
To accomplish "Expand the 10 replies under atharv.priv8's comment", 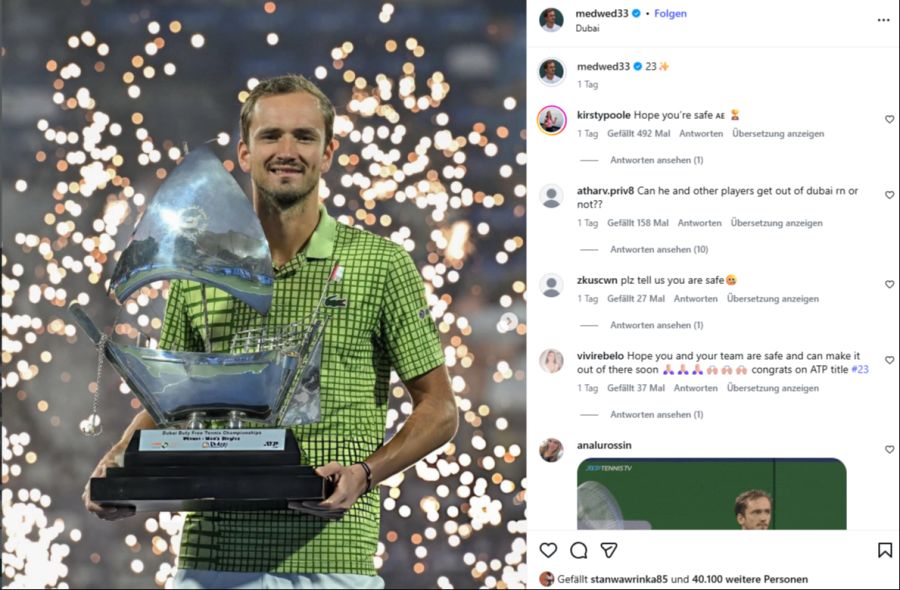I will 659,250.
